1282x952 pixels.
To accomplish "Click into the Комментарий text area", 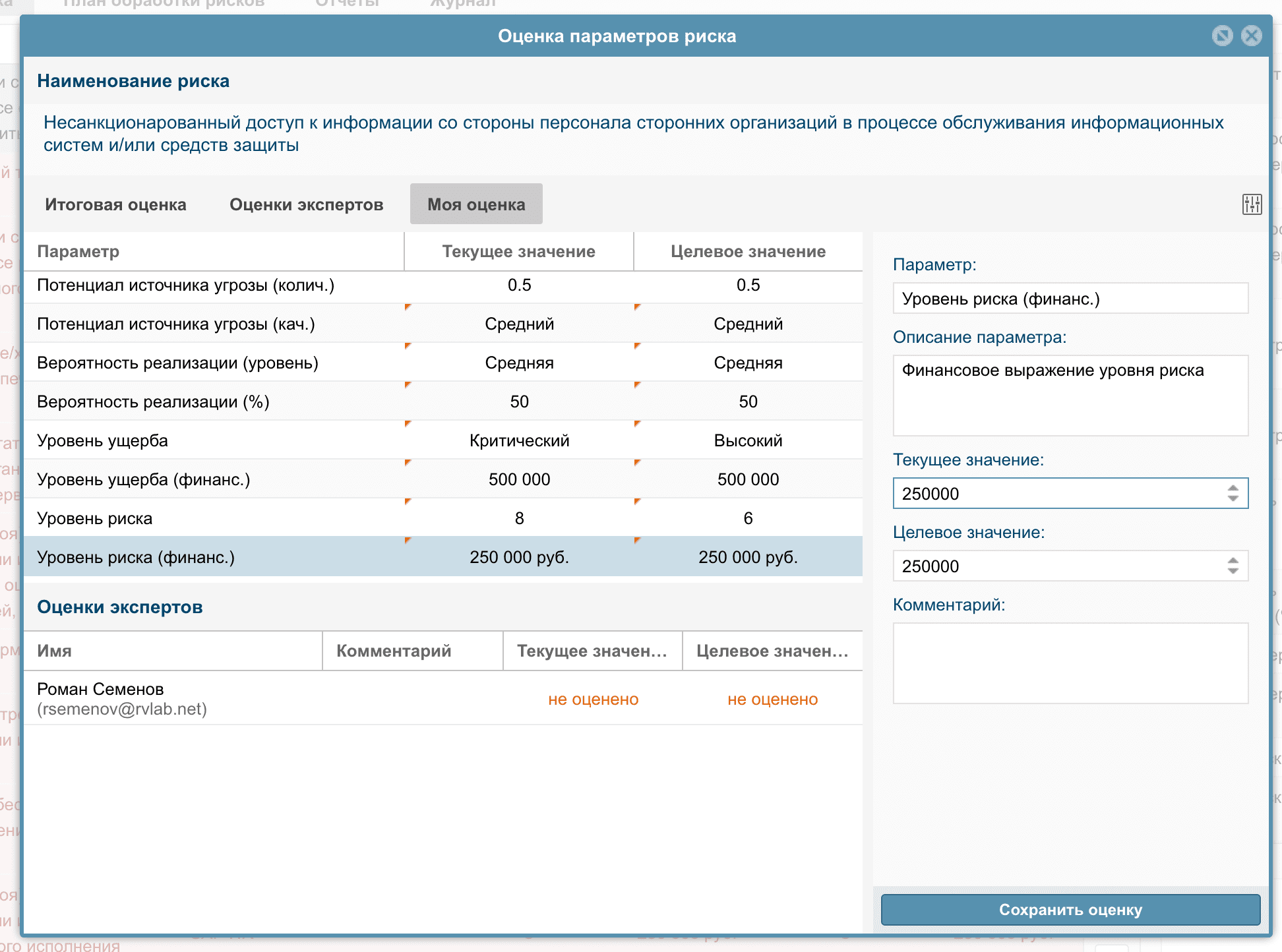I will pyautogui.click(x=1070, y=663).
